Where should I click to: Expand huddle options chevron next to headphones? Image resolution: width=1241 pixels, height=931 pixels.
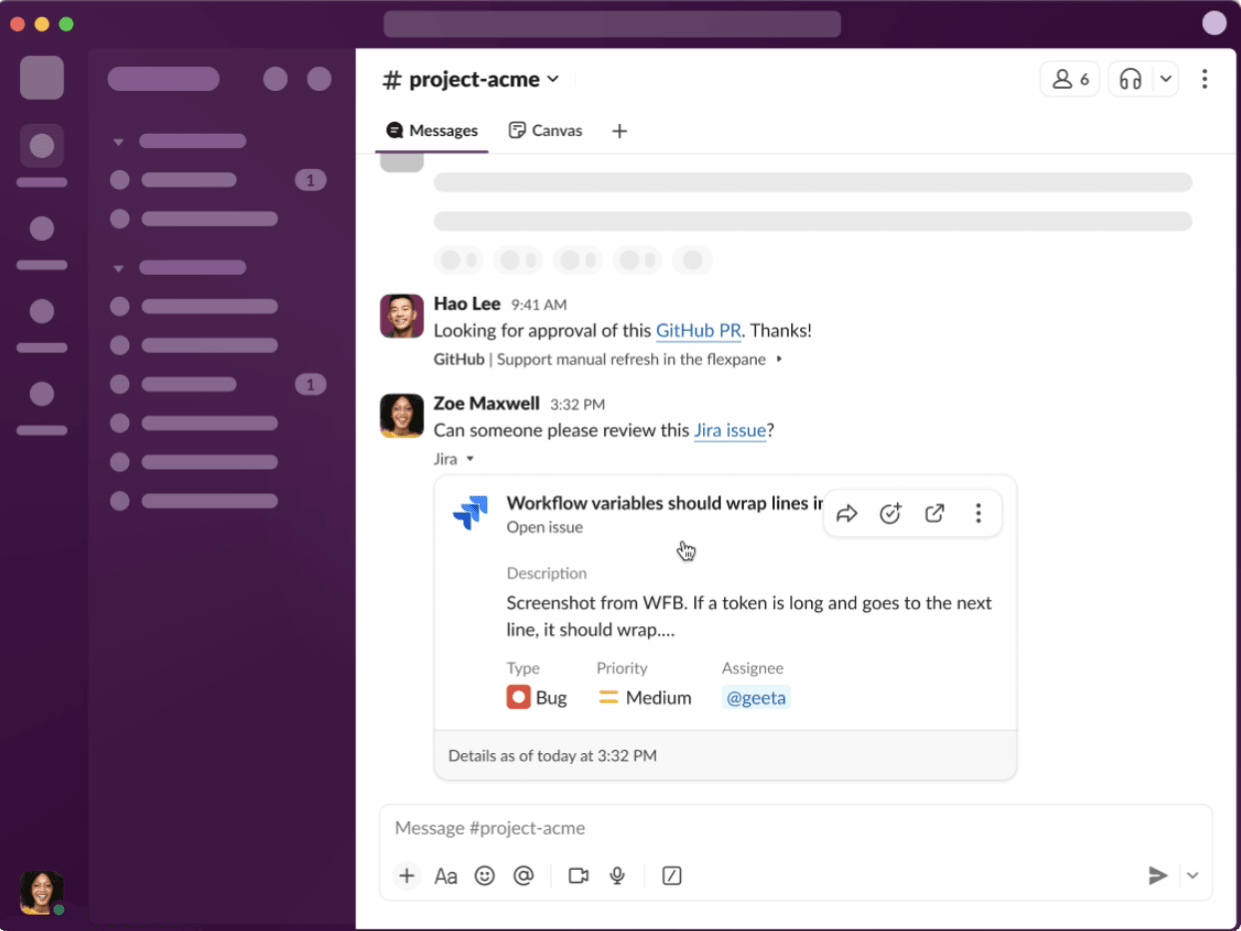tap(1165, 79)
